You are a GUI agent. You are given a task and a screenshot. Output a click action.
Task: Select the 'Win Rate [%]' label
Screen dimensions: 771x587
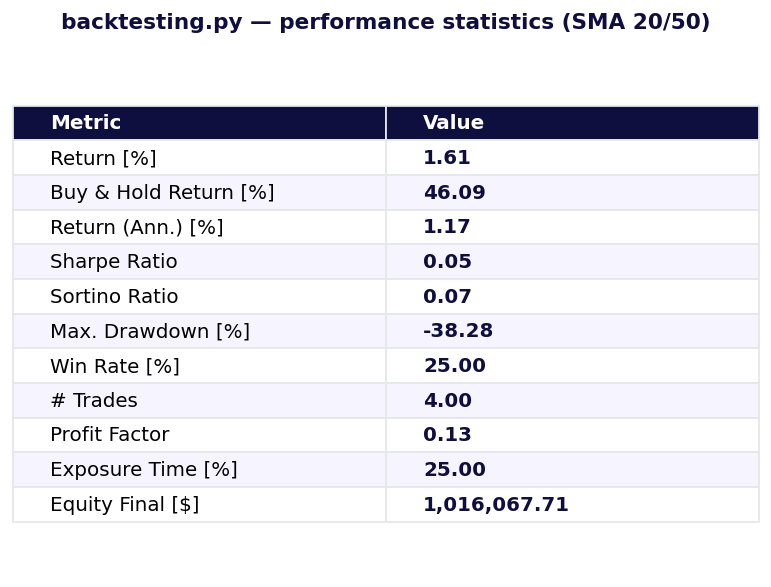click(115, 366)
